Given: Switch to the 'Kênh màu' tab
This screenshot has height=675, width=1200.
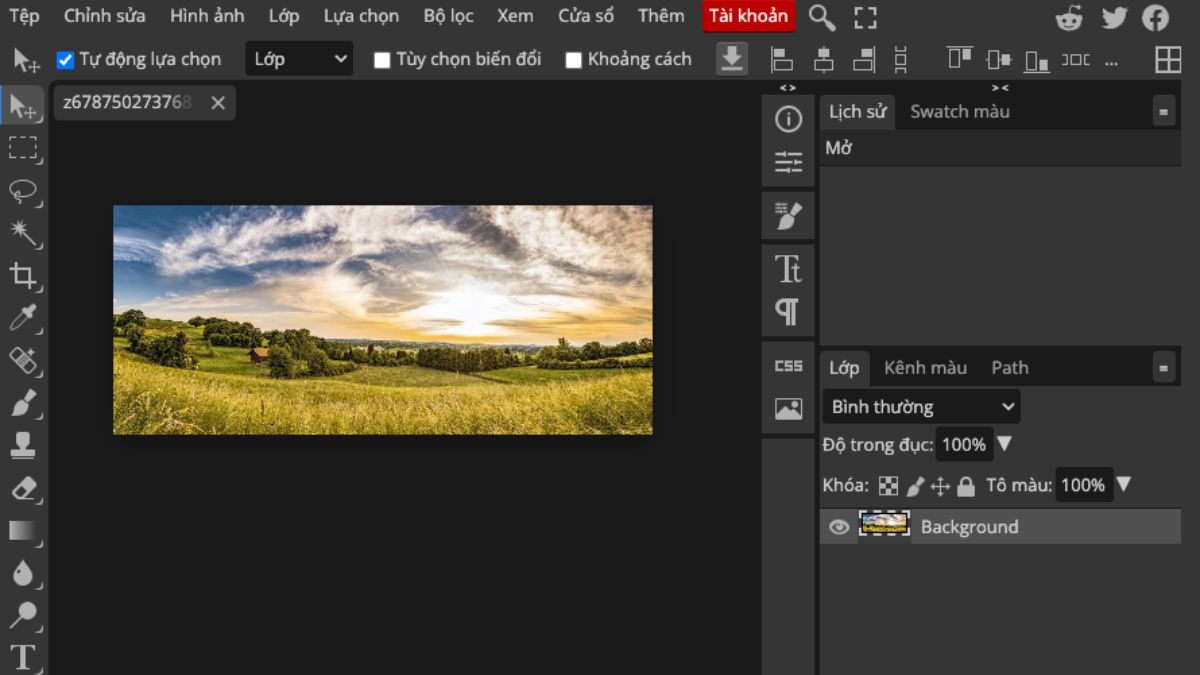Looking at the screenshot, I should [x=925, y=368].
